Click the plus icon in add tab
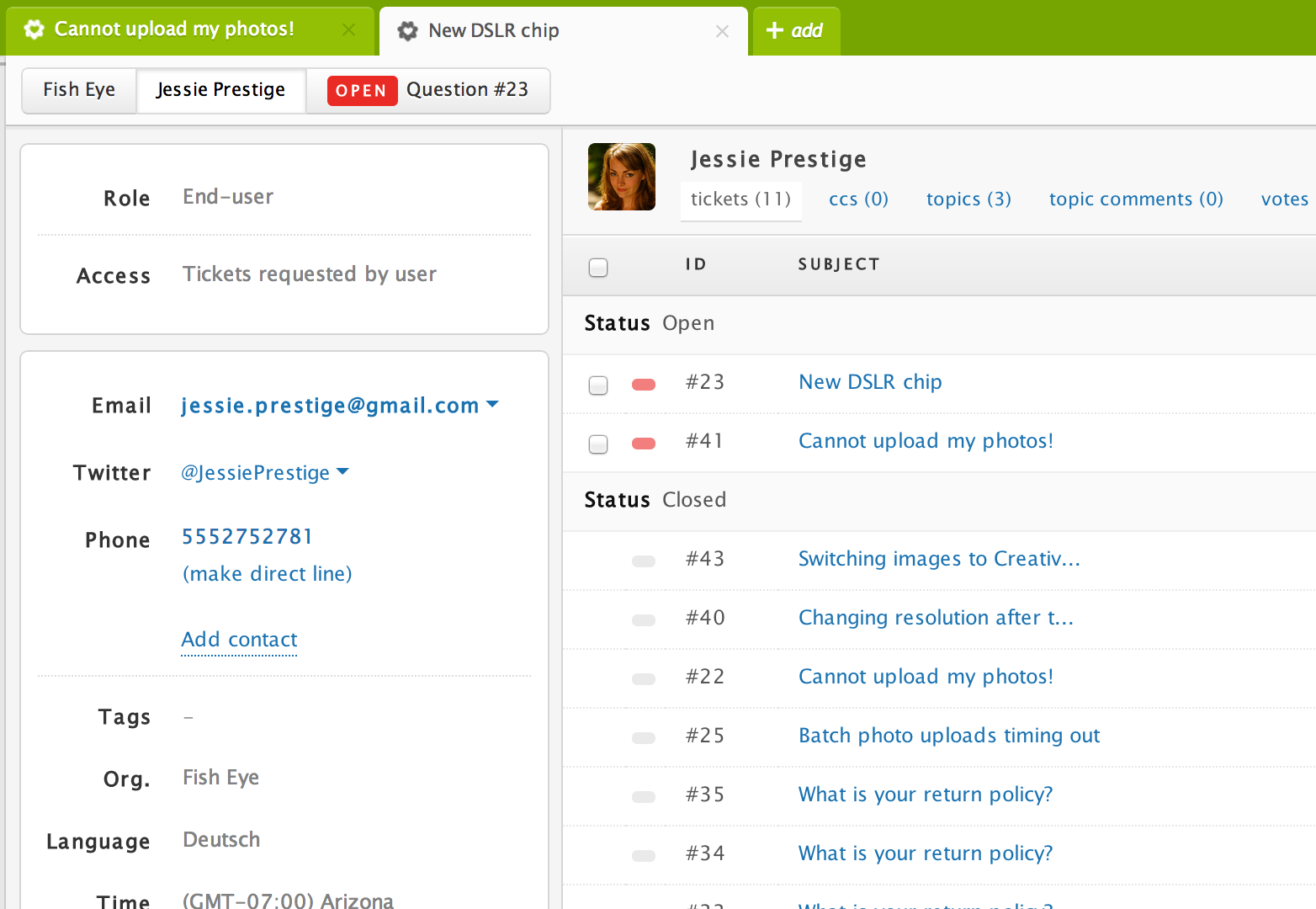Viewport: 1316px width, 909px height. coord(775,30)
